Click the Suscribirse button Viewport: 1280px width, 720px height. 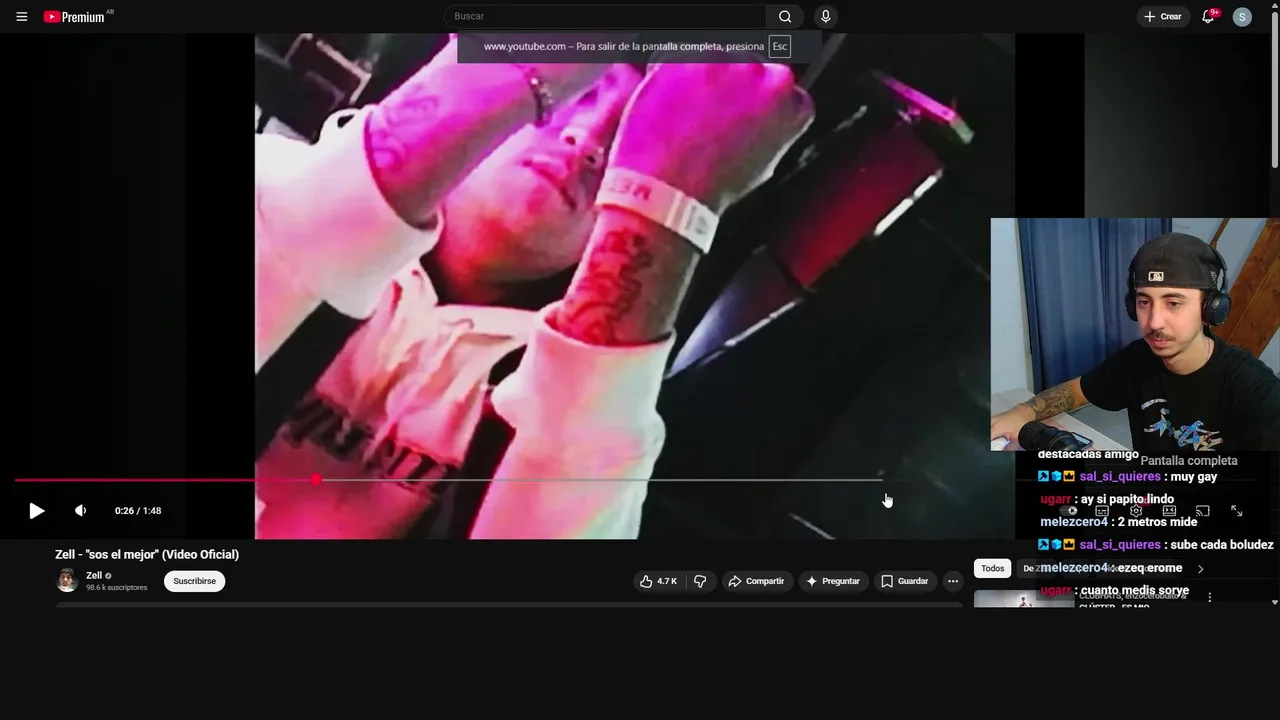point(194,581)
